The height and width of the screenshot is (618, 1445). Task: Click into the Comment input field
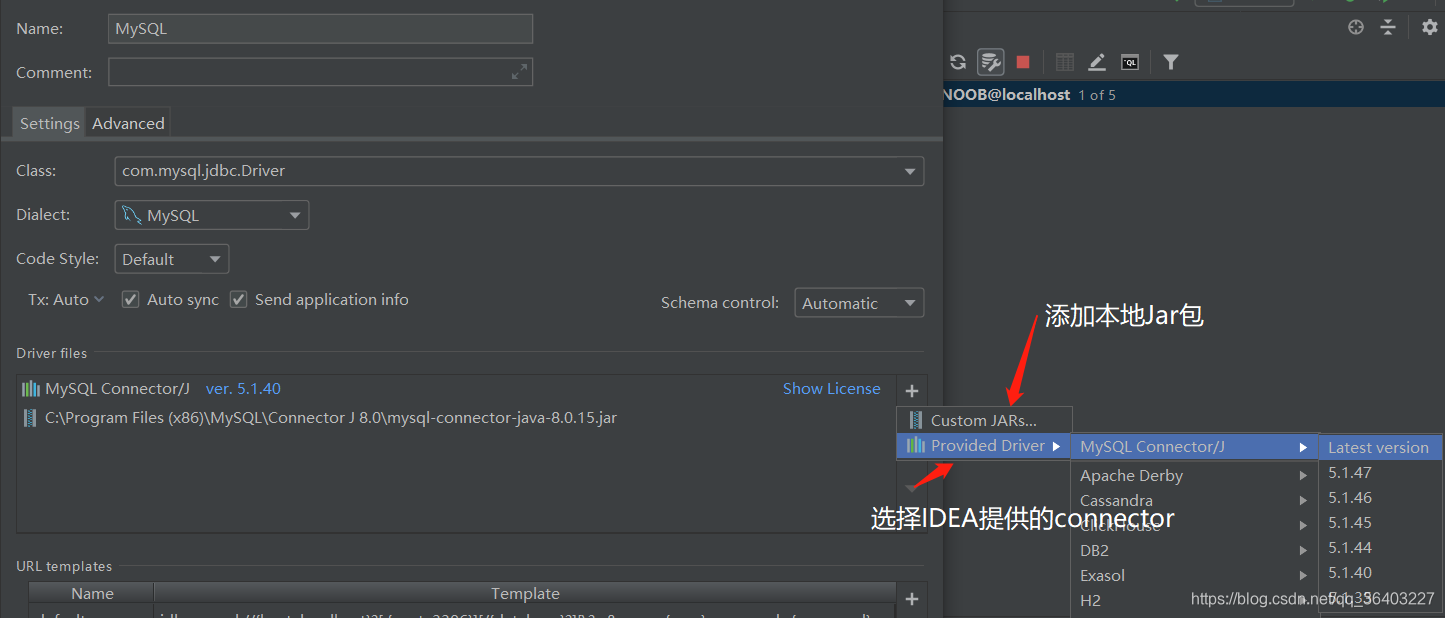click(320, 72)
